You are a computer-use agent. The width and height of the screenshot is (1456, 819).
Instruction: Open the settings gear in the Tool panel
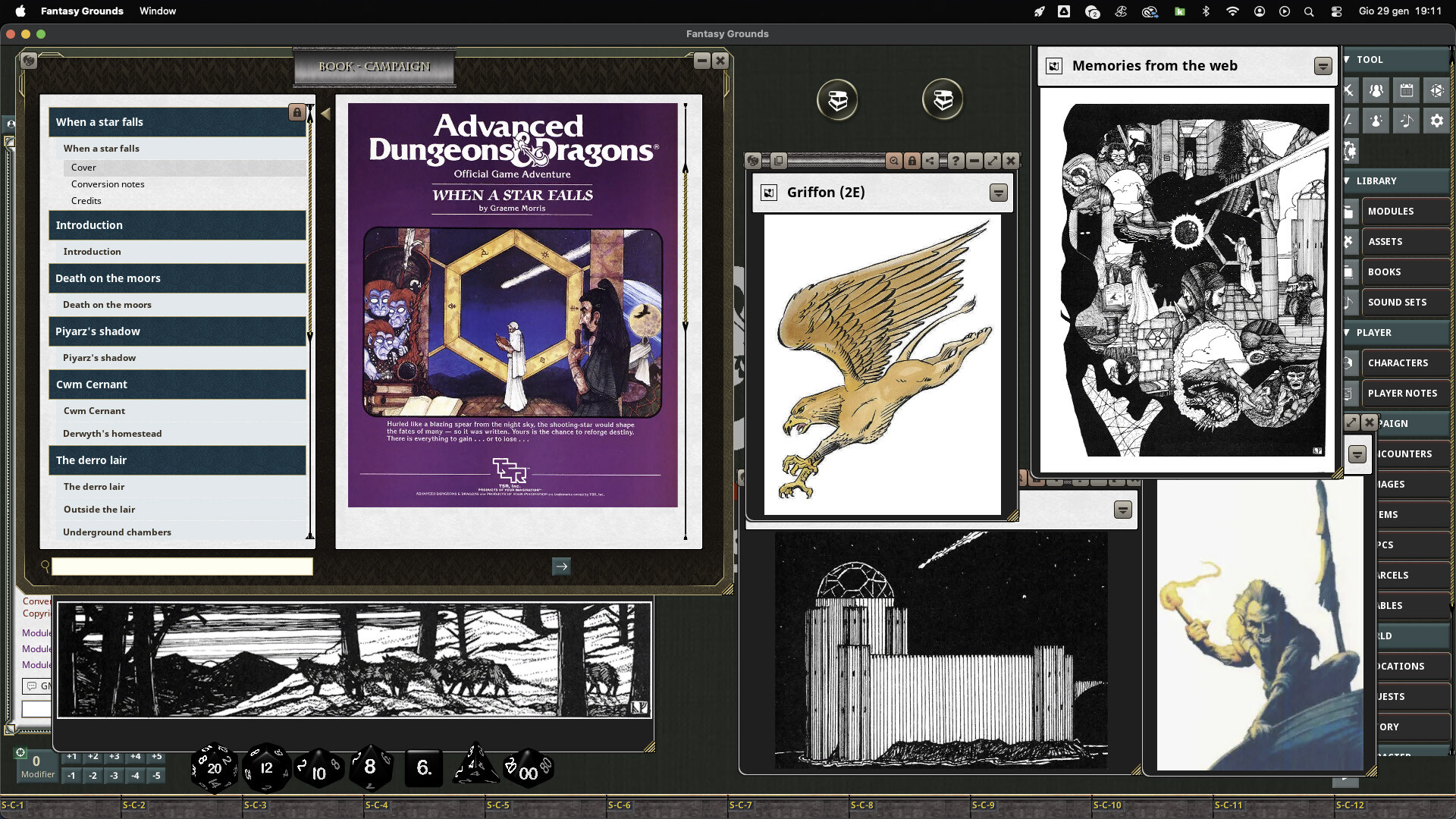pyautogui.click(x=1437, y=120)
